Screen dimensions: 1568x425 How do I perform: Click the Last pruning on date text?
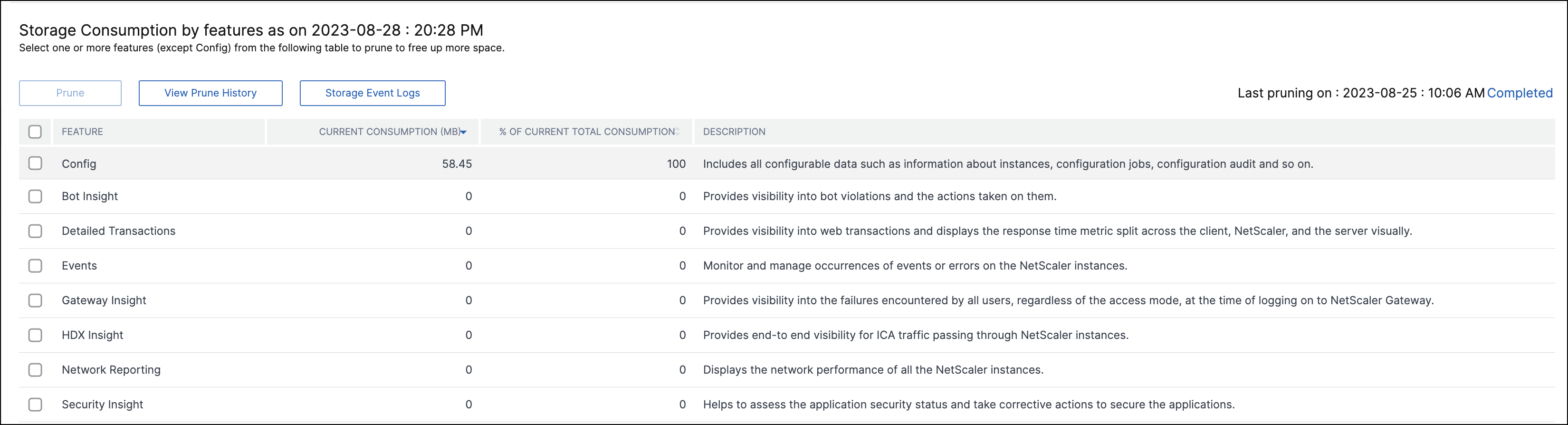[x=1361, y=93]
